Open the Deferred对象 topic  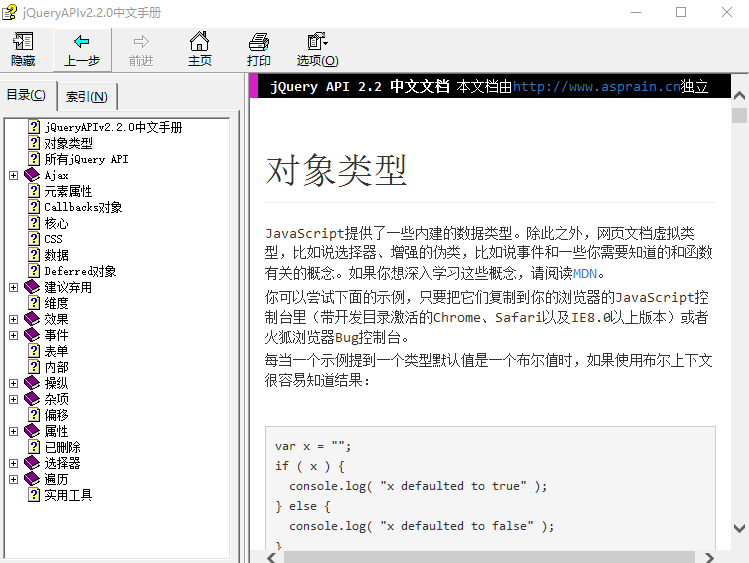pyautogui.click(x=80, y=271)
